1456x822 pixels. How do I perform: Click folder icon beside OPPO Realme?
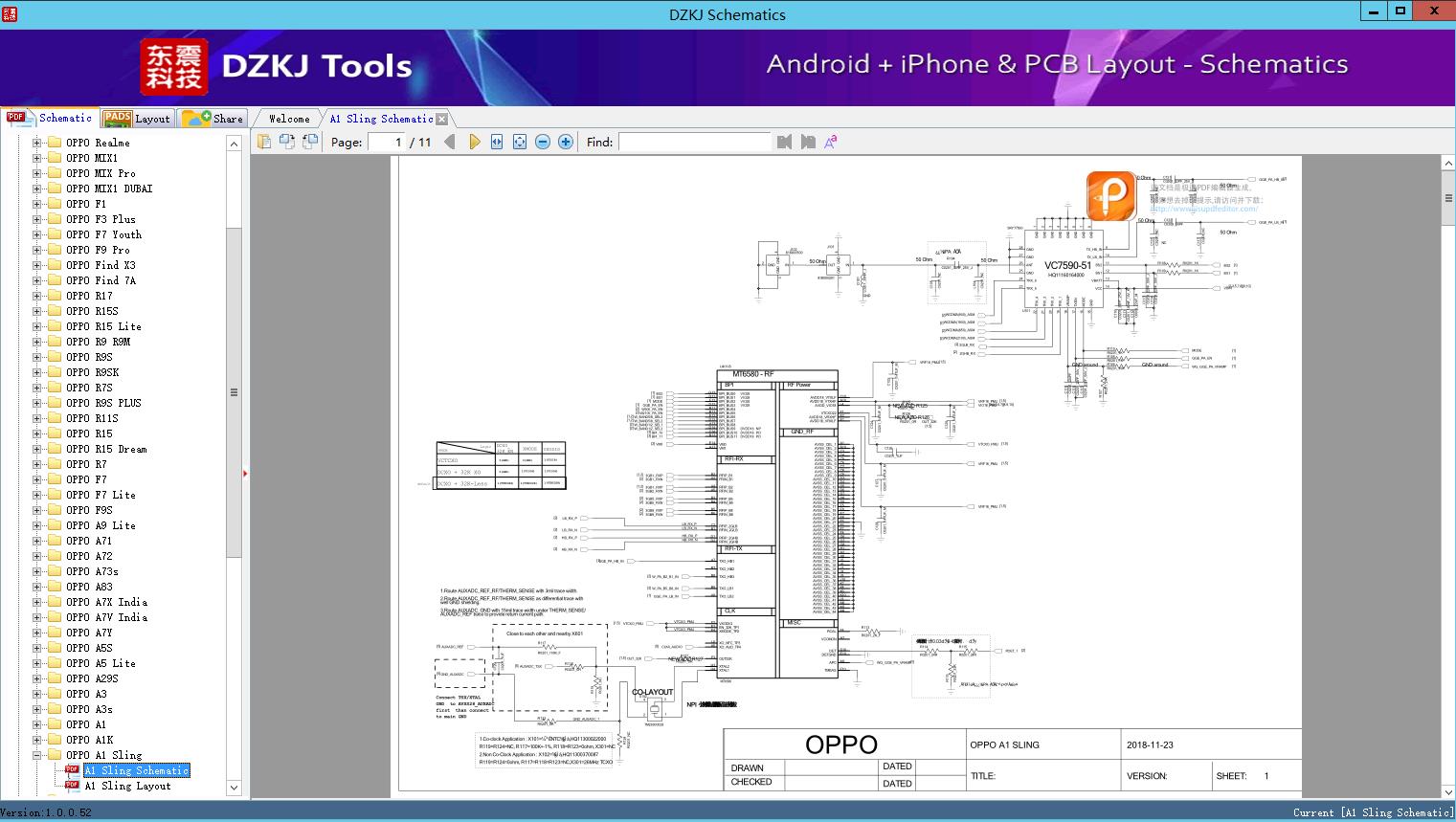click(x=55, y=143)
